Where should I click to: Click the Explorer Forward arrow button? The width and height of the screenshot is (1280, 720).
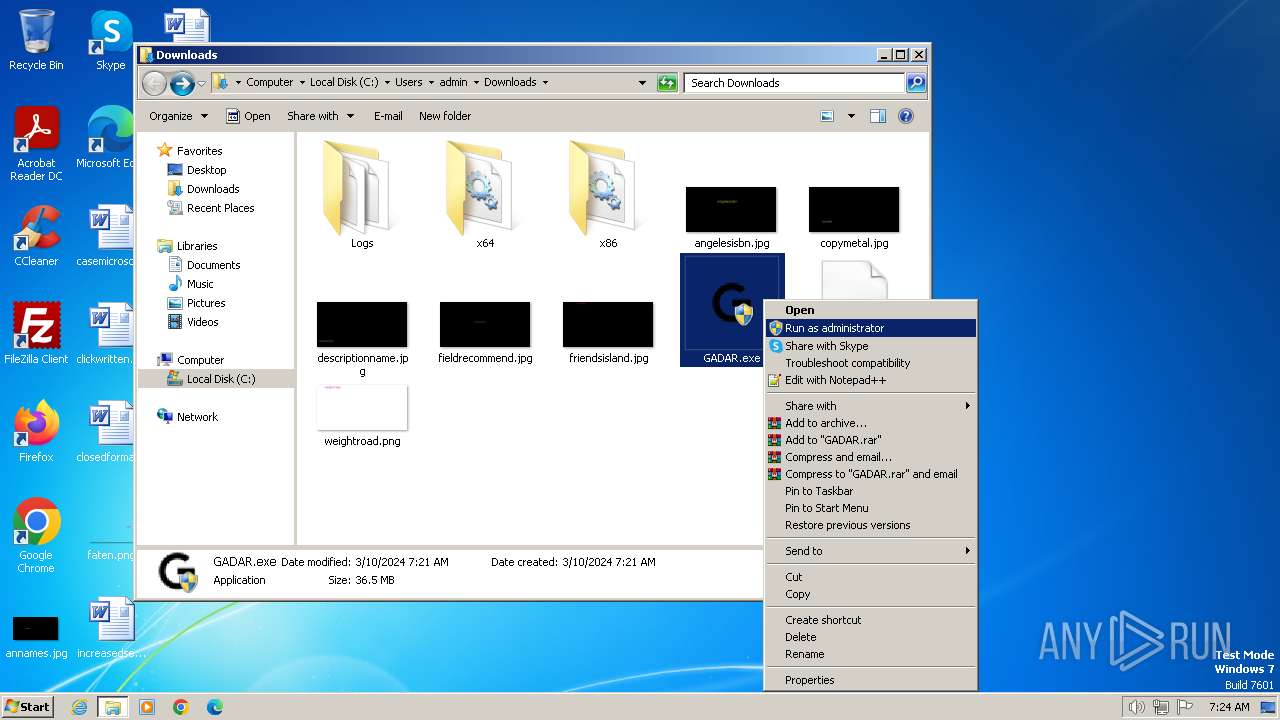181,83
